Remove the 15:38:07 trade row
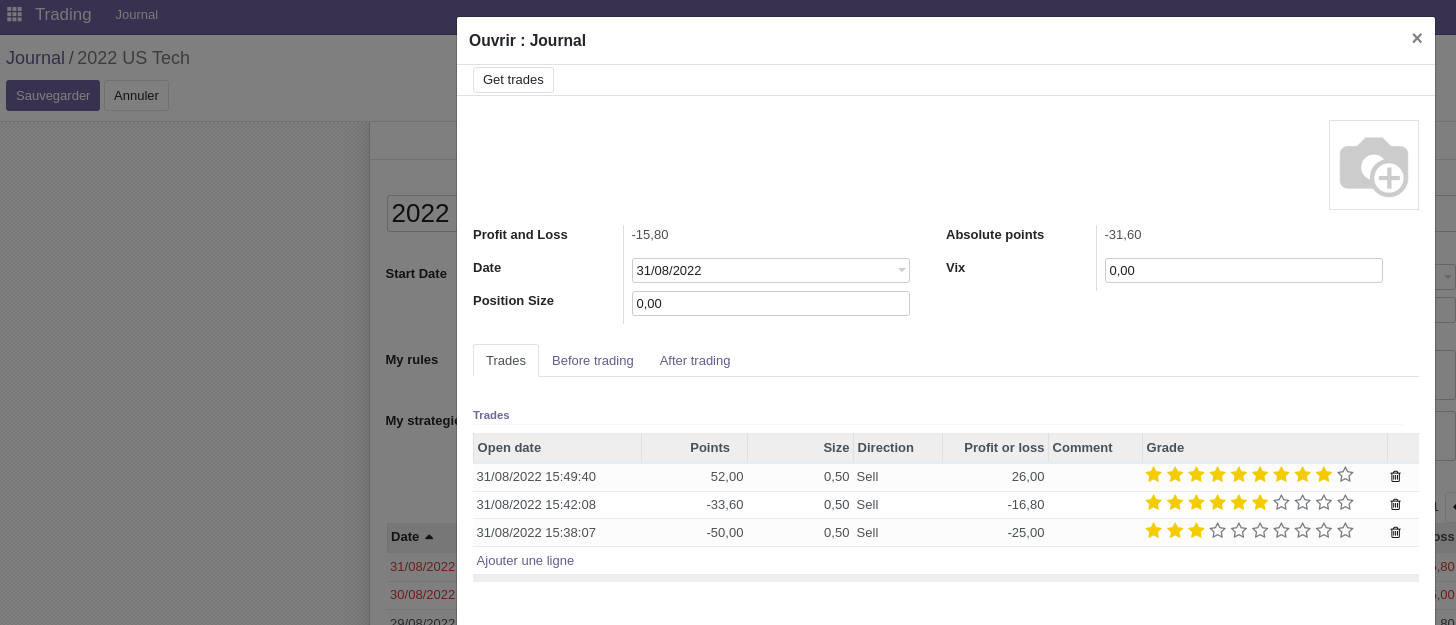This screenshot has width=1456, height=625. click(x=1395, y=532)
